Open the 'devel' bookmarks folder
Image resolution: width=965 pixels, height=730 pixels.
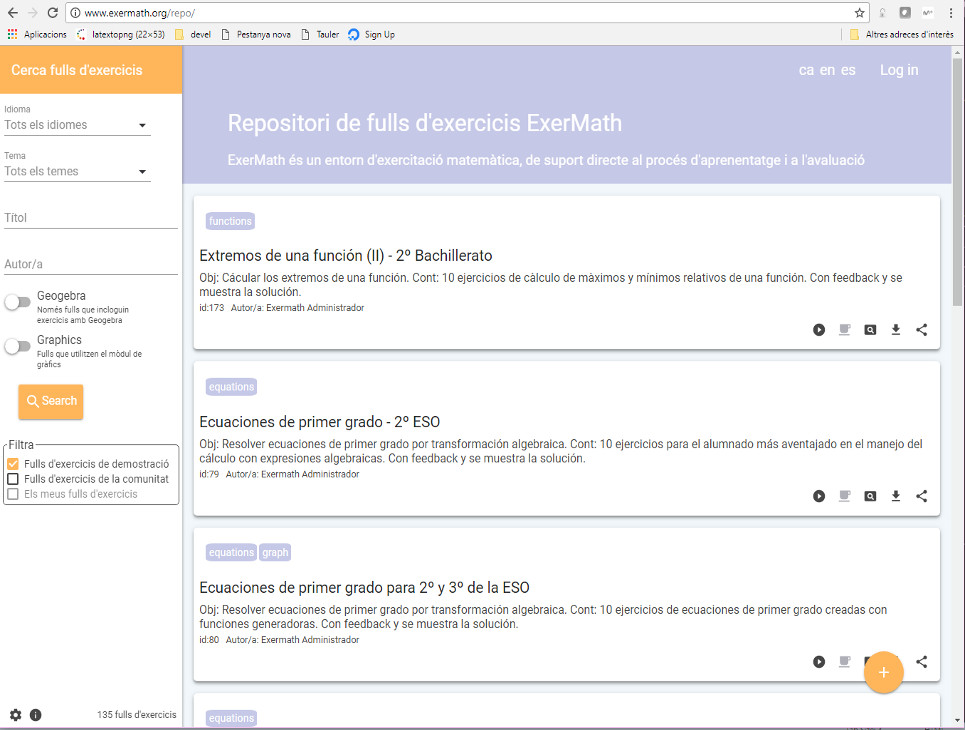pyautogui.click(x=193, y=34)
